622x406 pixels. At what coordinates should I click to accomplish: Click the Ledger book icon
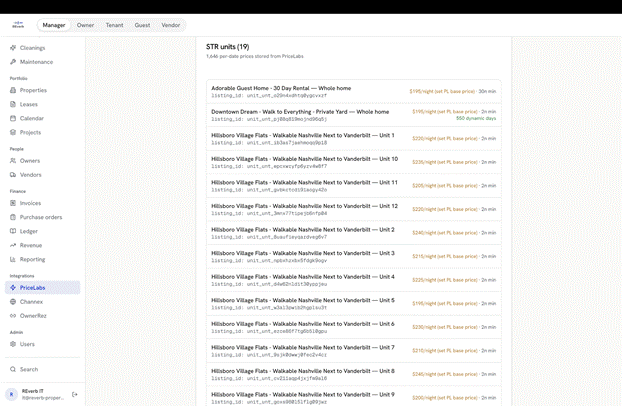coord(13,231)
